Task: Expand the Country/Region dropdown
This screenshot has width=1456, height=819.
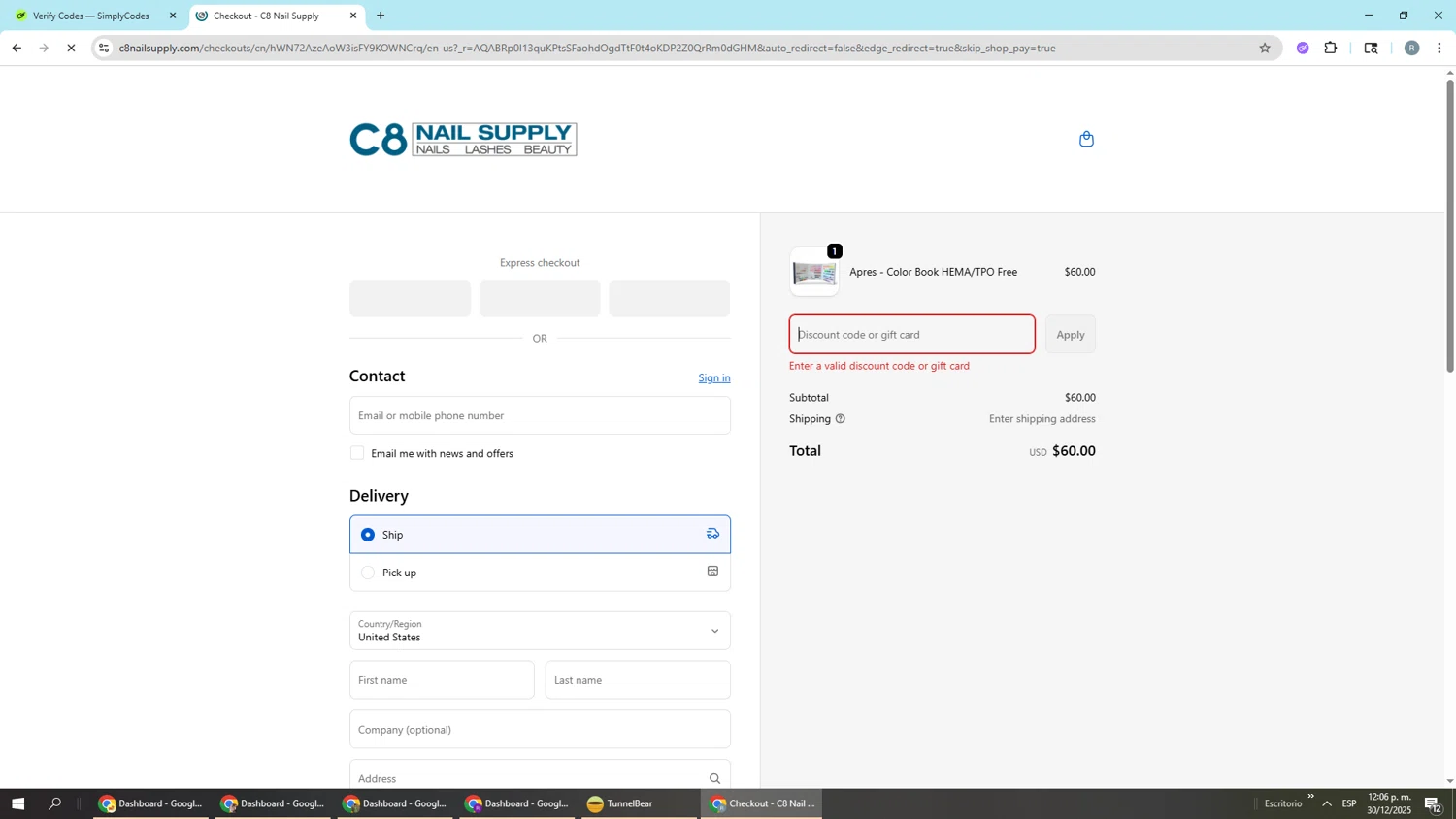Action: (540, 631)
